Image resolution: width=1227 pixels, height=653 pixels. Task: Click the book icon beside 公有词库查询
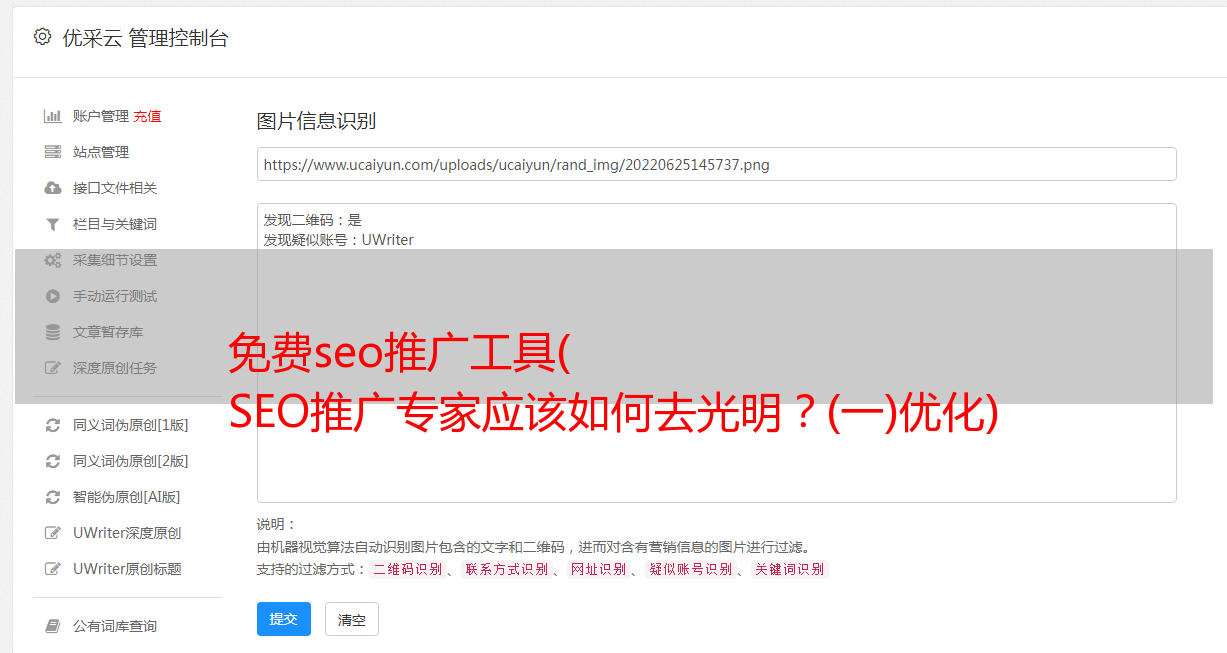click(x=53, y=626)
